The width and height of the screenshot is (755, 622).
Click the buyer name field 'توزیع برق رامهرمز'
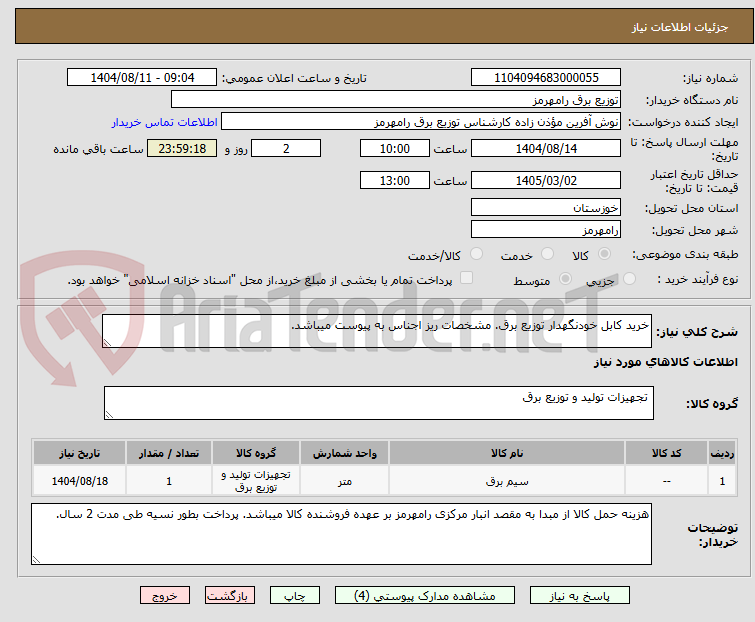click(x=396, y=100)
